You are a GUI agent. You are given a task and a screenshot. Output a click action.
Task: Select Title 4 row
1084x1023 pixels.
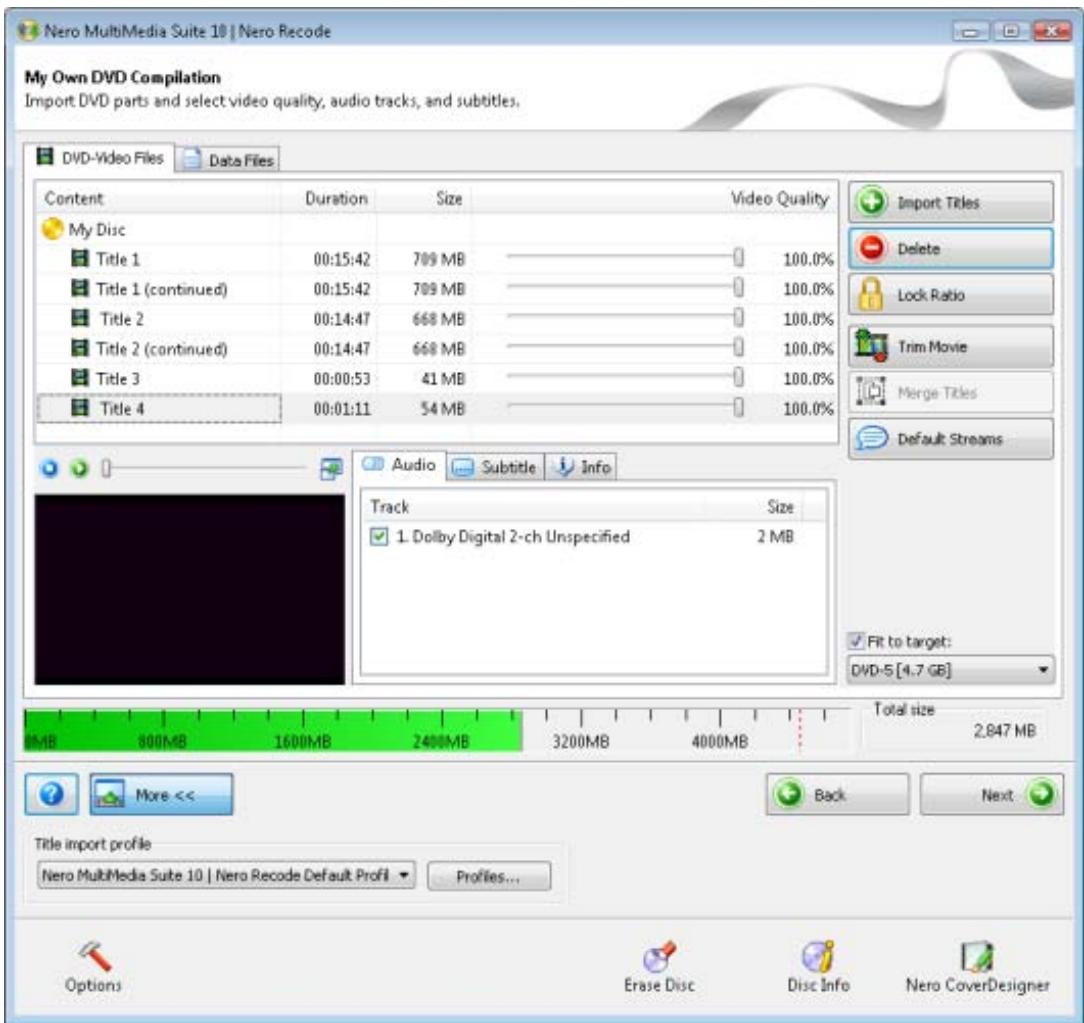click(x=436, y=408)
